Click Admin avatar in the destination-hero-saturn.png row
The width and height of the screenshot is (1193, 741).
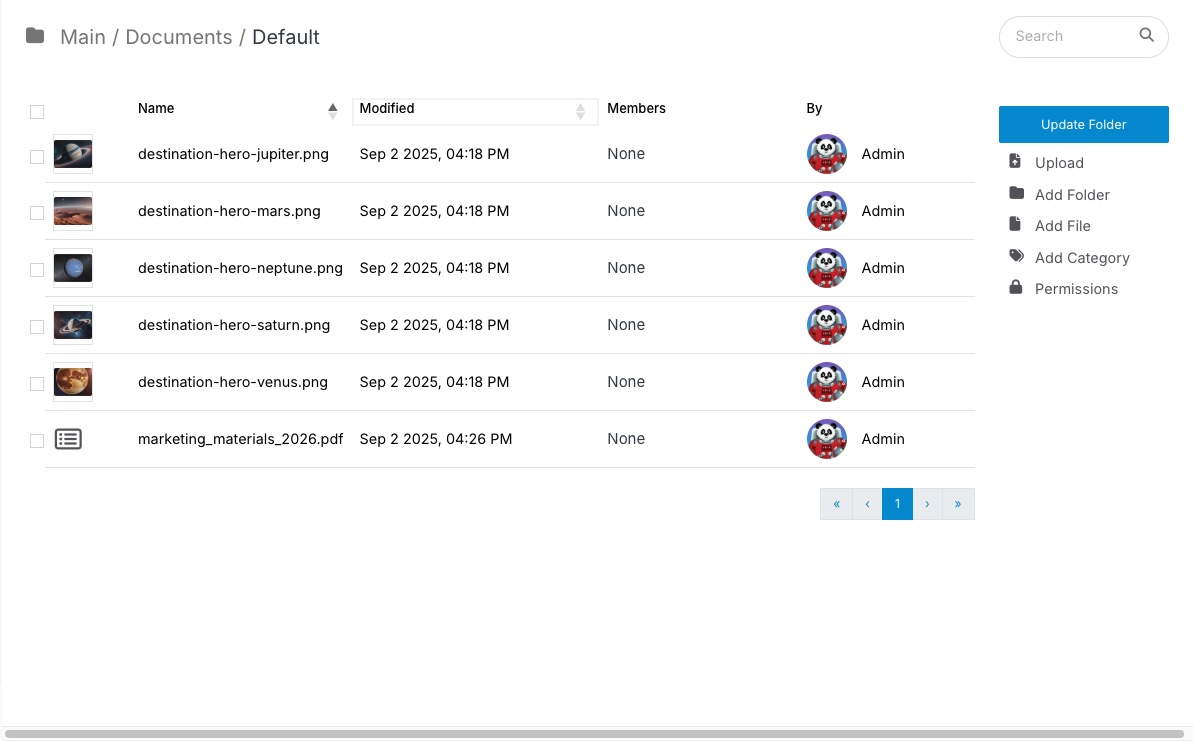[827, 325]
